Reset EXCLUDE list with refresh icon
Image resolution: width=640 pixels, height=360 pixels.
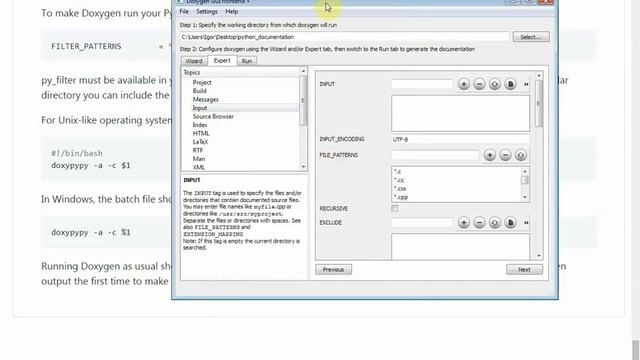click(495, 222)
